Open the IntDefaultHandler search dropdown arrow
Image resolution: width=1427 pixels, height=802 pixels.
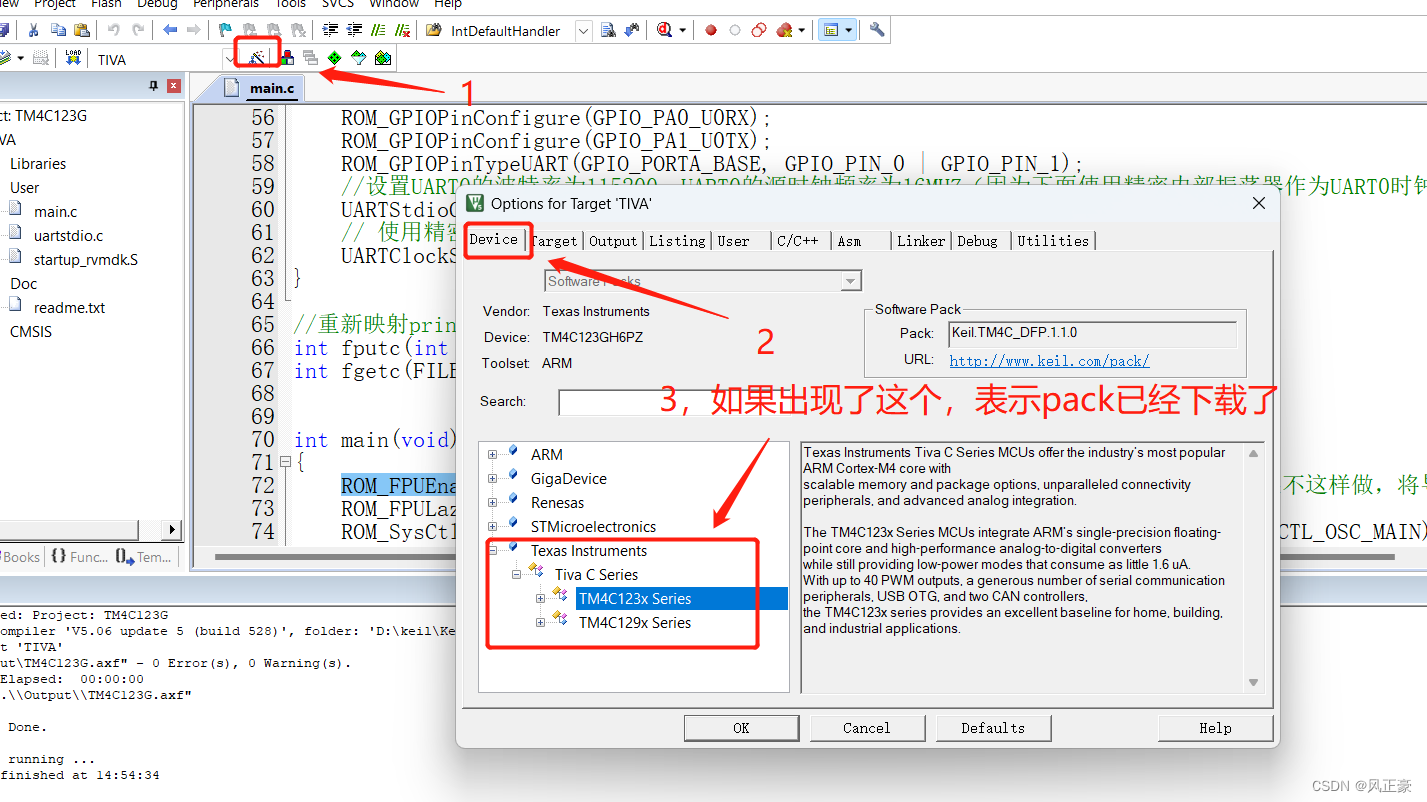click(x=584, y=31)
